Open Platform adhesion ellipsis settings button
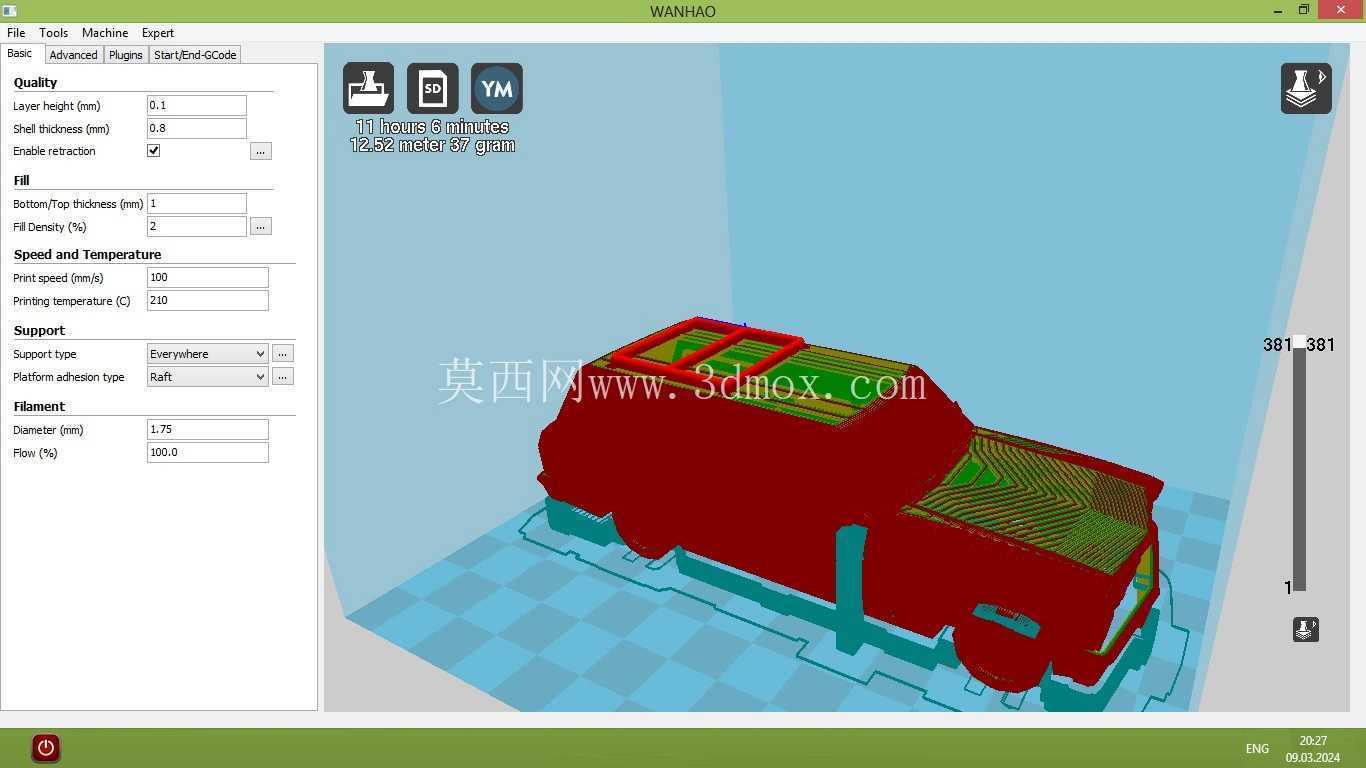1366x768 pixels. coord(283,377)
